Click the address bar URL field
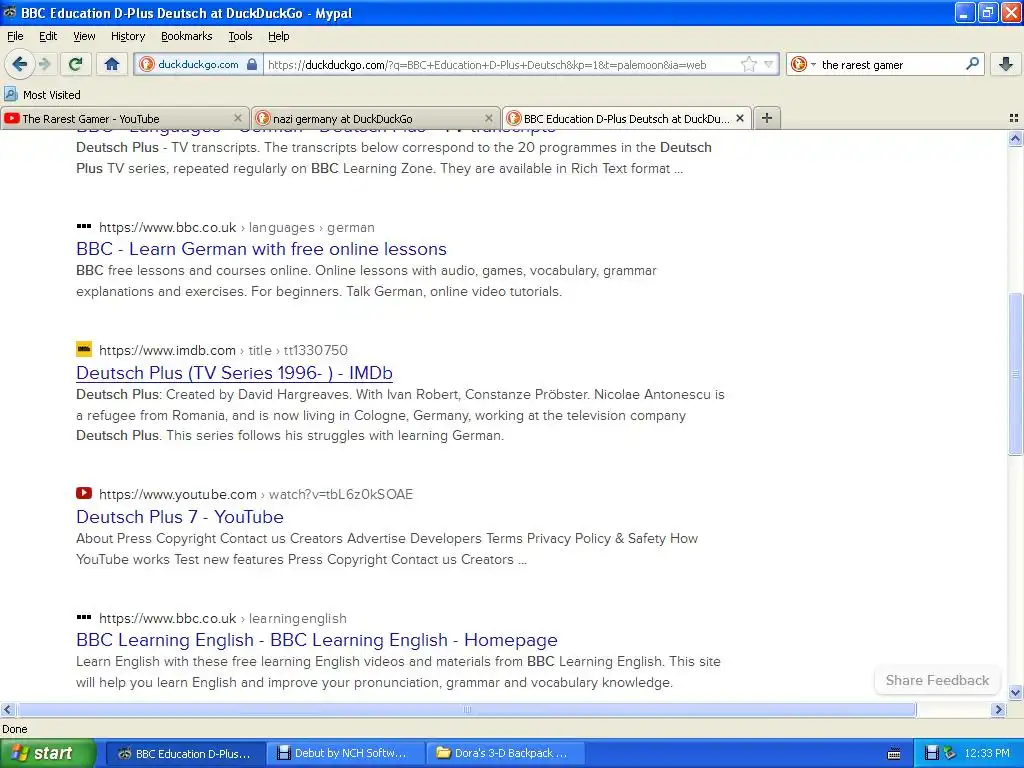 [502, 64]
